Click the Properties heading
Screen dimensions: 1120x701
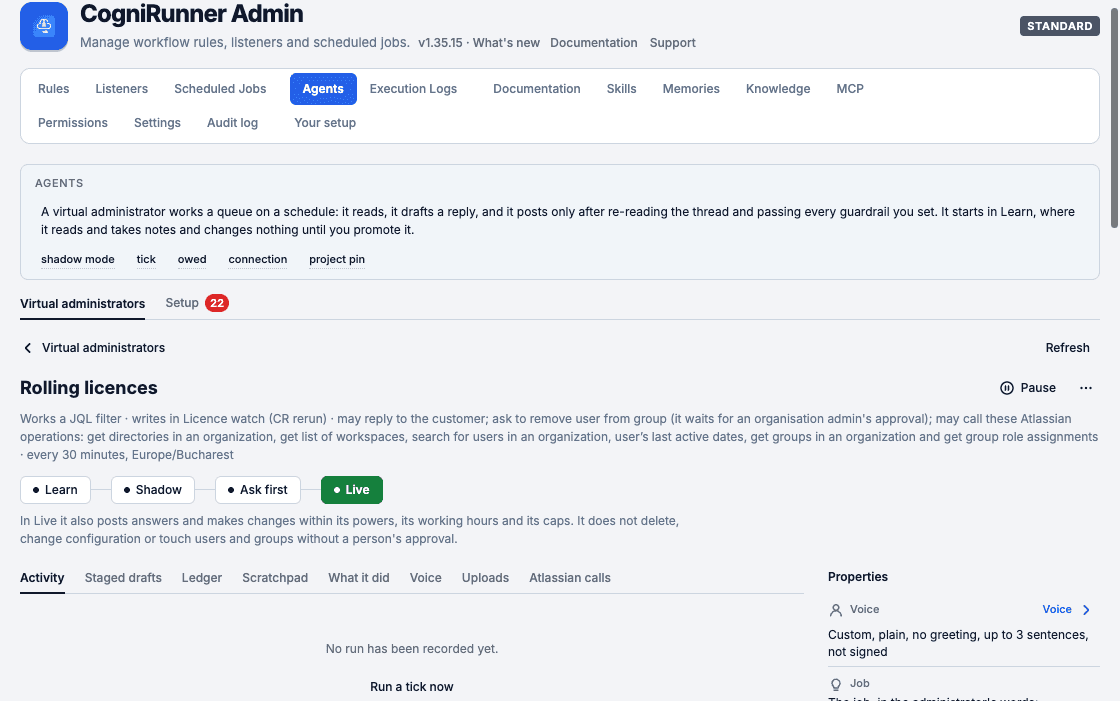click(x=858, y=577)
